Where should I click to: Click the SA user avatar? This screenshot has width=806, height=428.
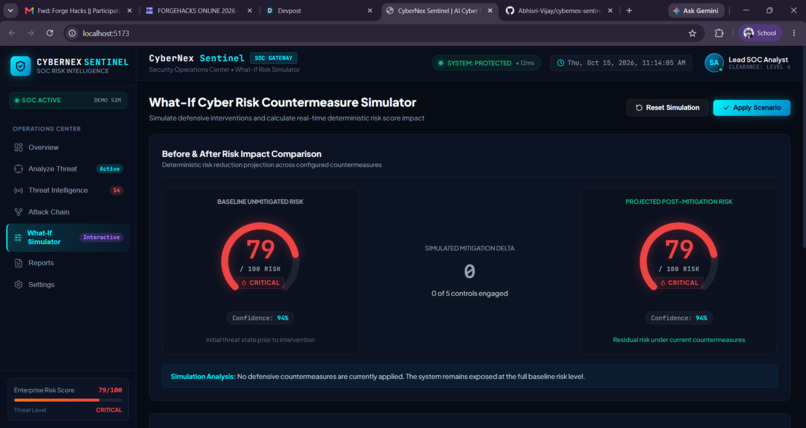pyautogui.click(x=714, y=63)
